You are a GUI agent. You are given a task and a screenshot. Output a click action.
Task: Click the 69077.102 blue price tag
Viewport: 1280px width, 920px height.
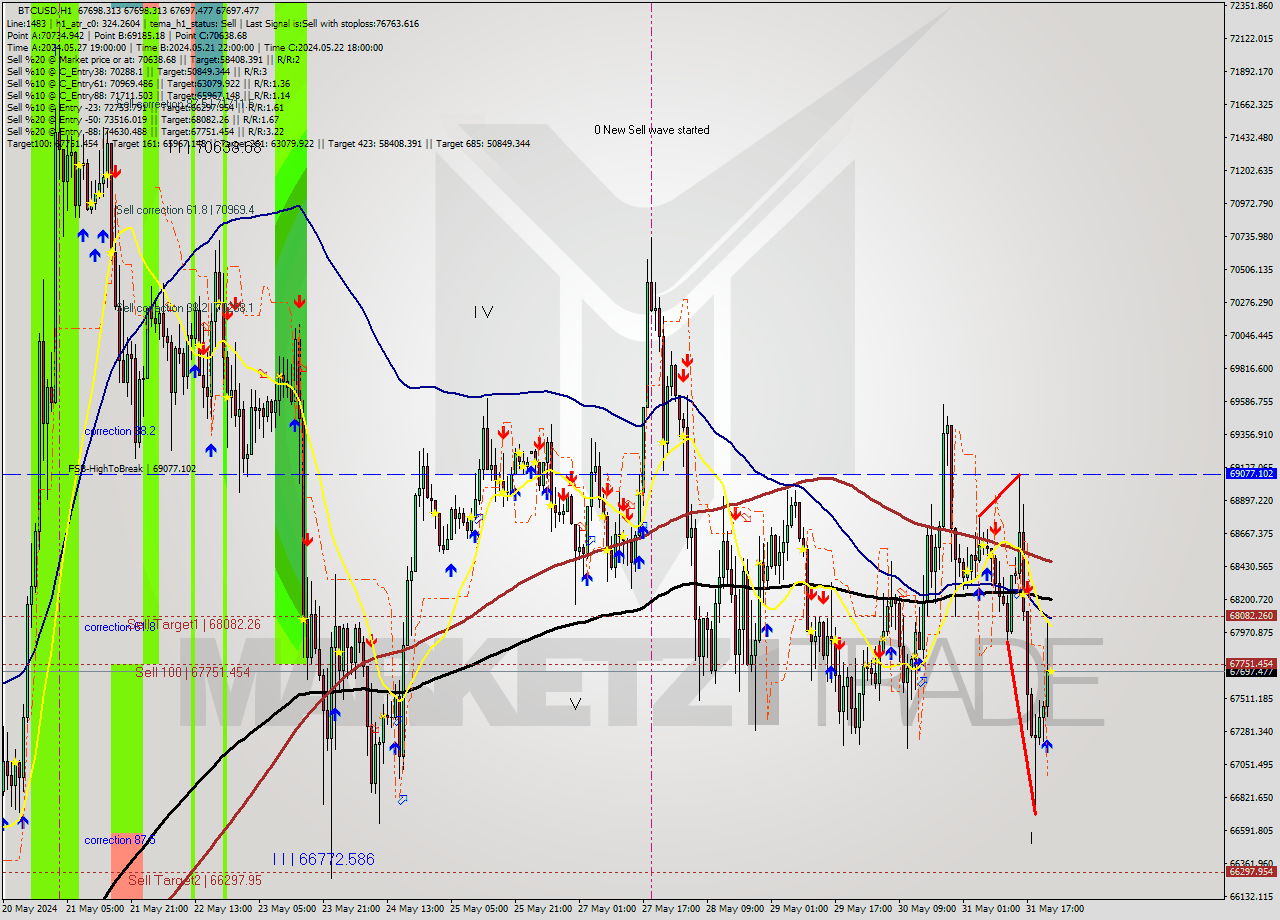pyautogui.click(x=1250, y=474)
